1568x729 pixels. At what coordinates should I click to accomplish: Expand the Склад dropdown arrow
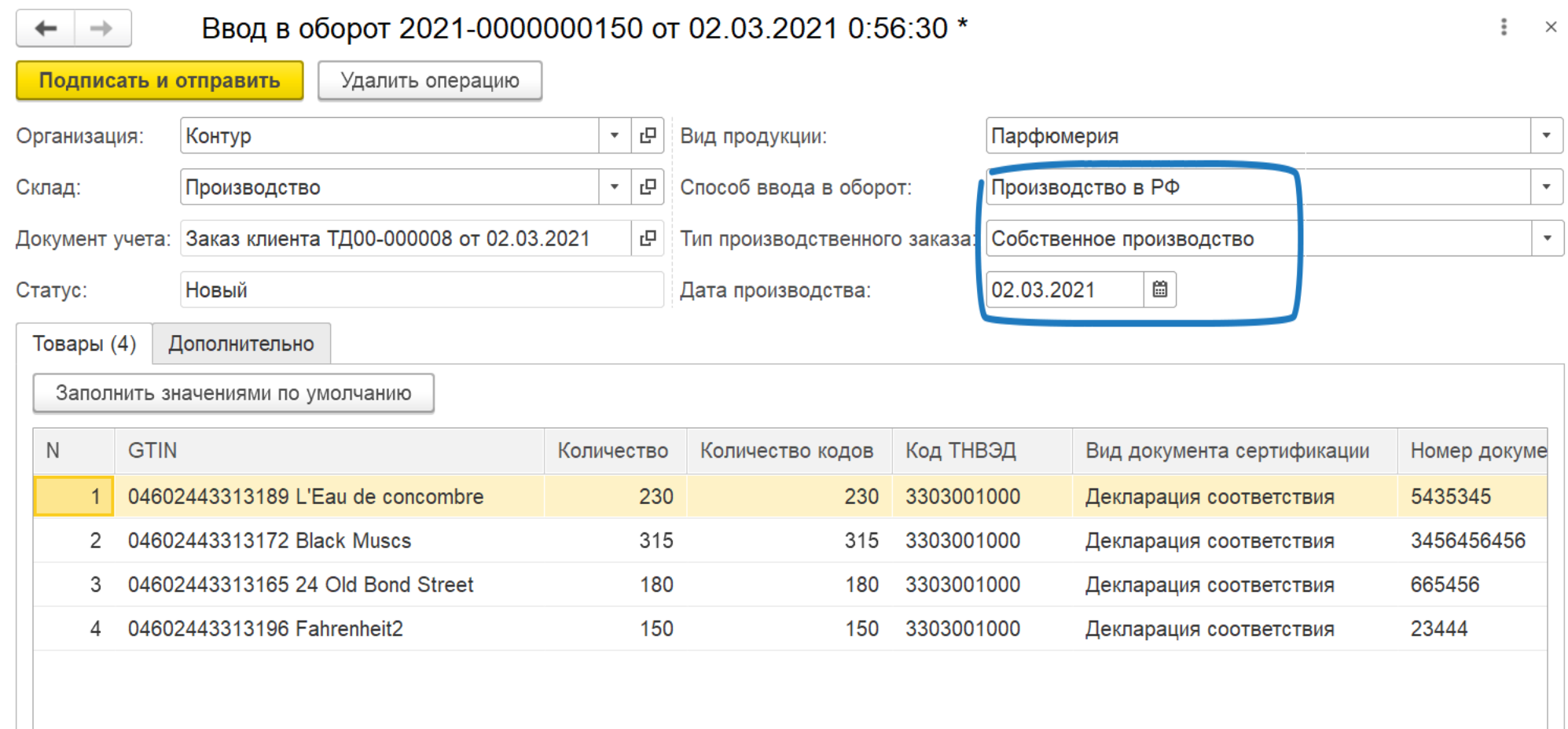pos(615,187)
